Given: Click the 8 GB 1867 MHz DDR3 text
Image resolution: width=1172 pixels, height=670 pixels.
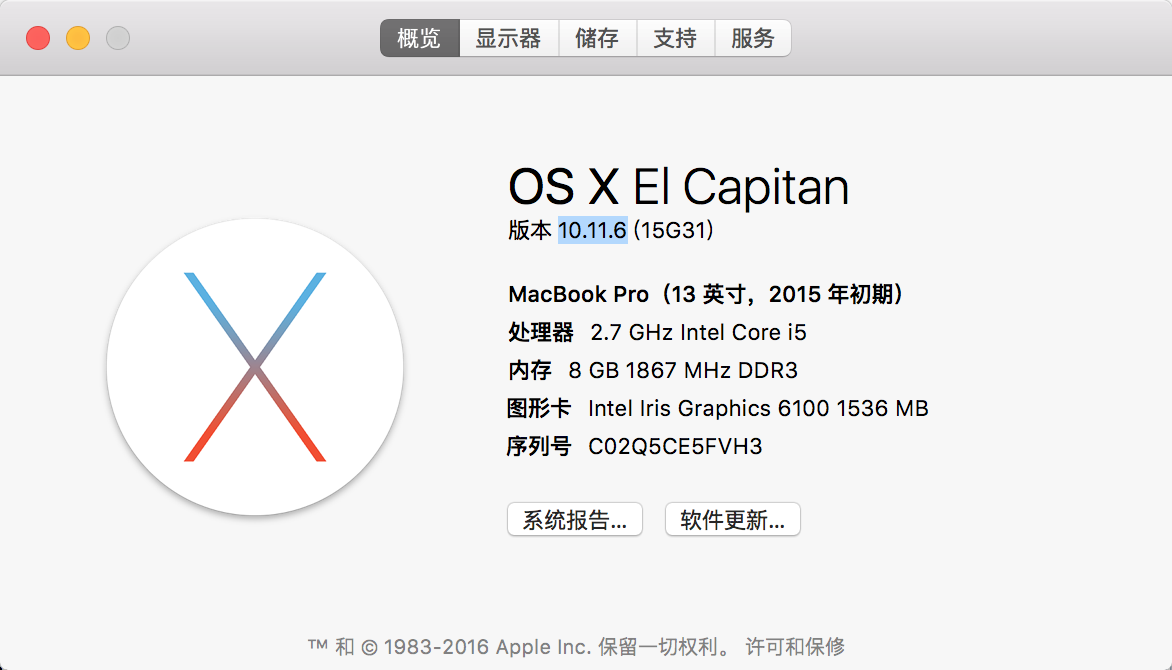Looking at the screenshot, I should click(683, 370).
